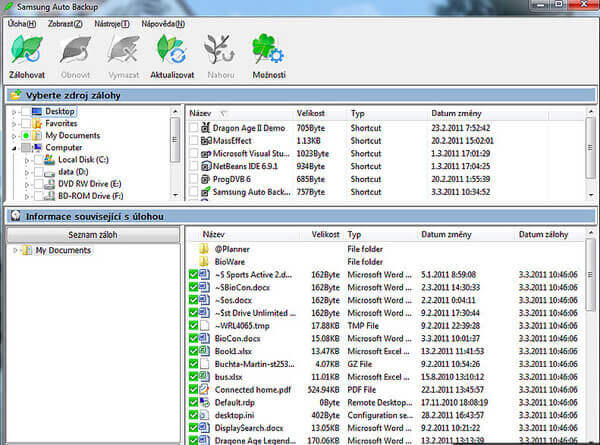Click the Microsoft Visual Studio shortcut icon
Image resolution: width=600 pixels, height=445 pixels.
206,153
